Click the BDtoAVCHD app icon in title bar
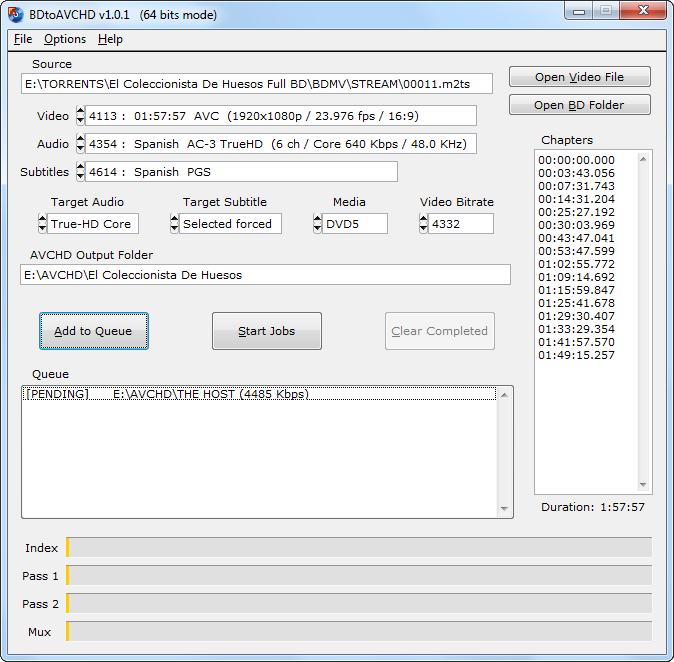Screen dimensions: 674x662 pos(16,13)
